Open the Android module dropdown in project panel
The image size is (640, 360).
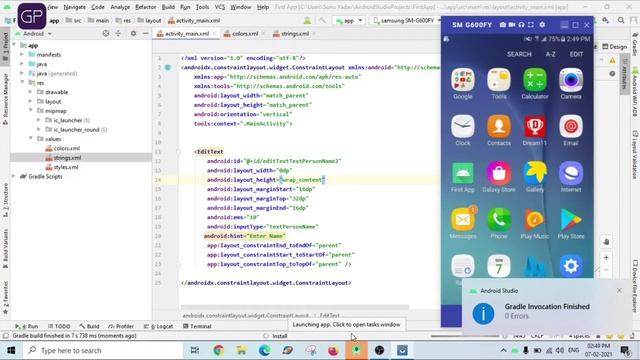[34, 33]
